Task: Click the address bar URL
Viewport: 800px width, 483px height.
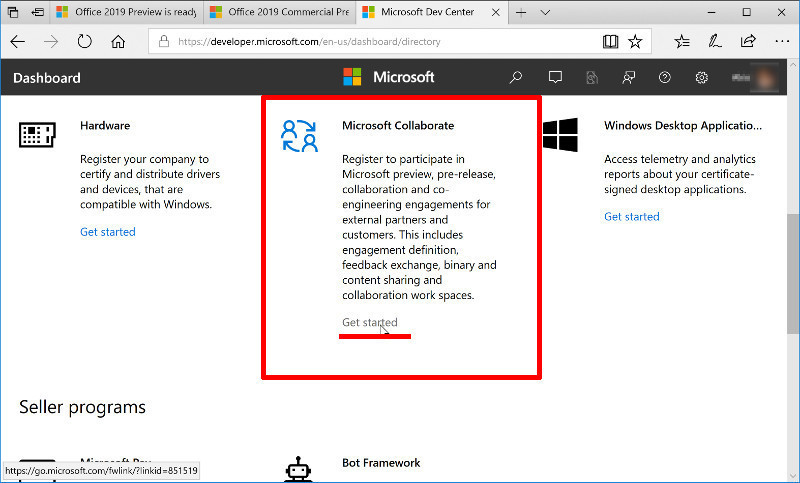Action: (x=309, y=42)
